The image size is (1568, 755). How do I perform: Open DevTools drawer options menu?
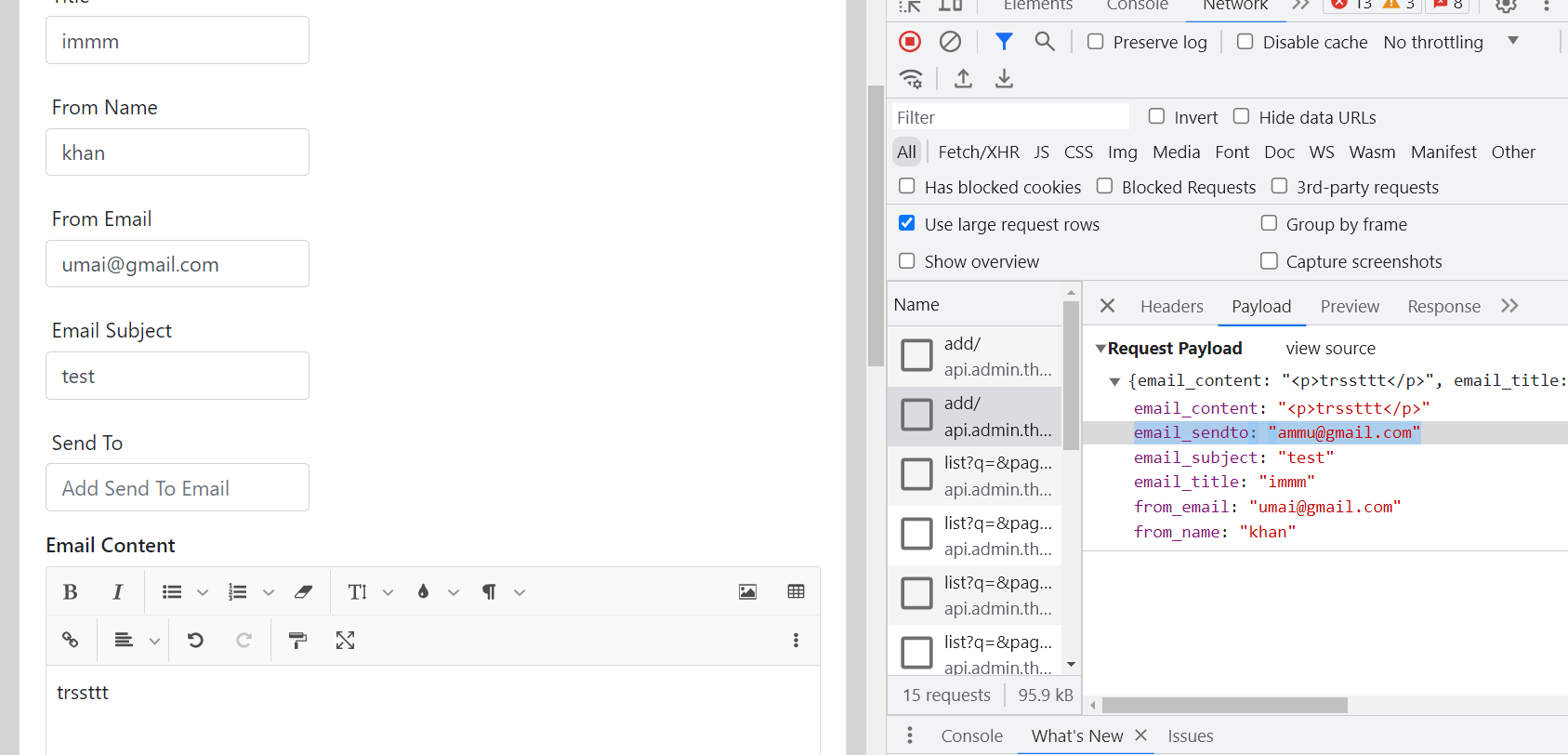(x=910, y=735)
